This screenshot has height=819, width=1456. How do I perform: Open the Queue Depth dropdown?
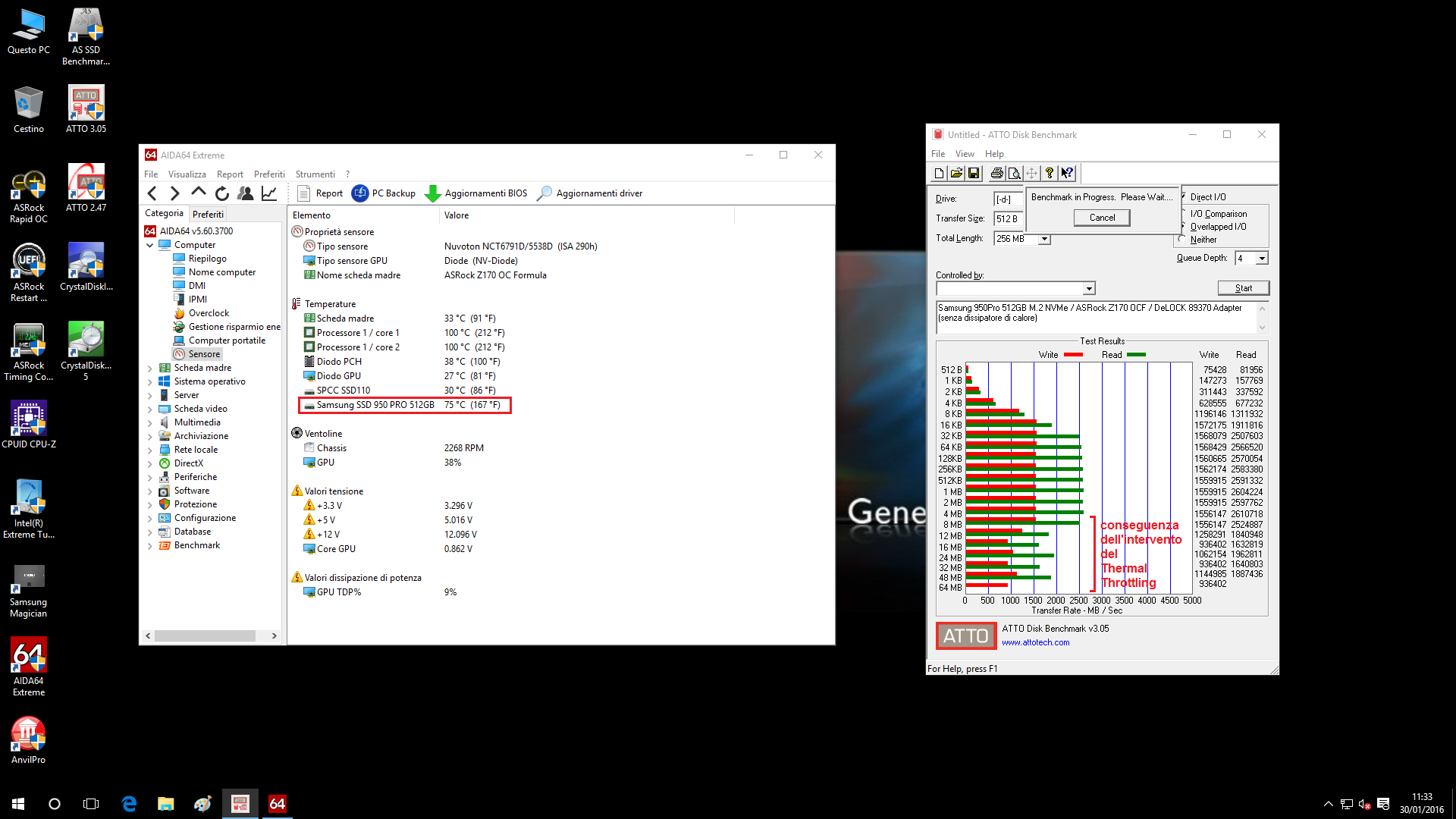pyautogui.click(x=1262, y=259)
